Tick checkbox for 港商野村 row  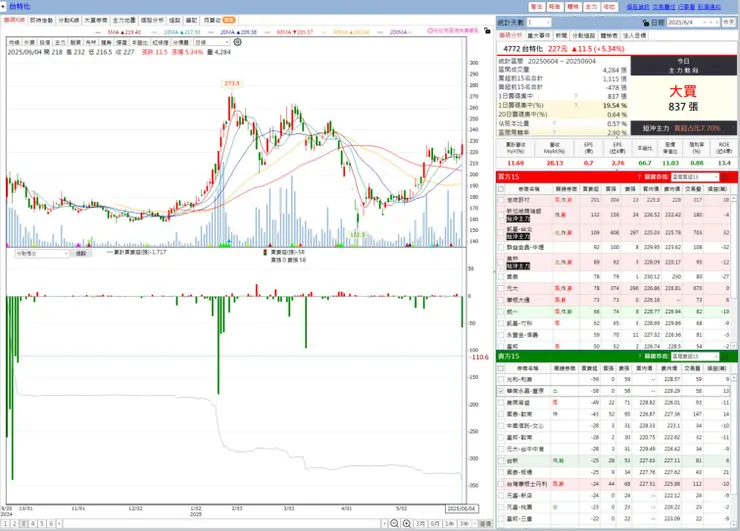pos(501,200)
